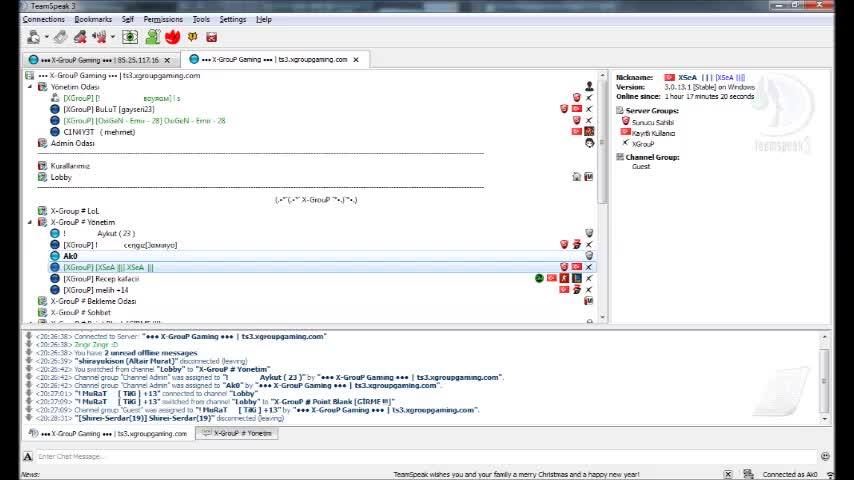The image size is (854, 480).
Task: Click the Disconnect from server toolbar icon
Action: point(60,37)
